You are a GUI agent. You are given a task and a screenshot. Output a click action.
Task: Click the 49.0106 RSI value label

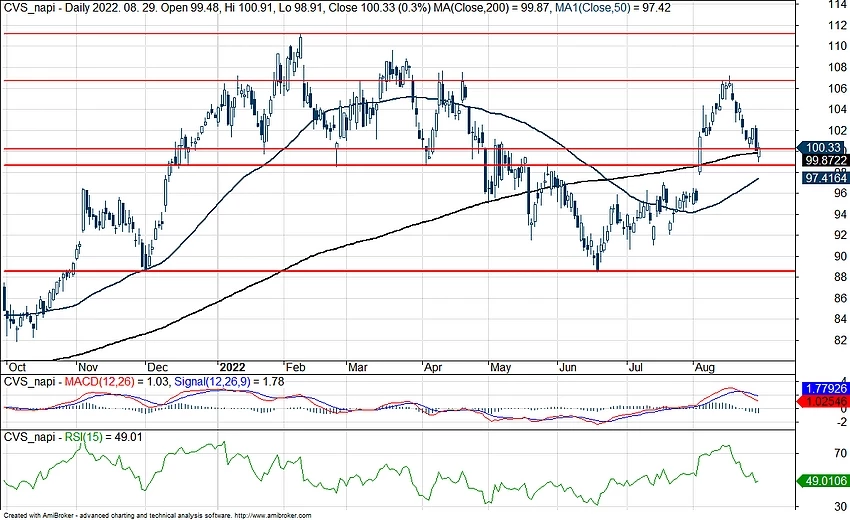[823, 481]
